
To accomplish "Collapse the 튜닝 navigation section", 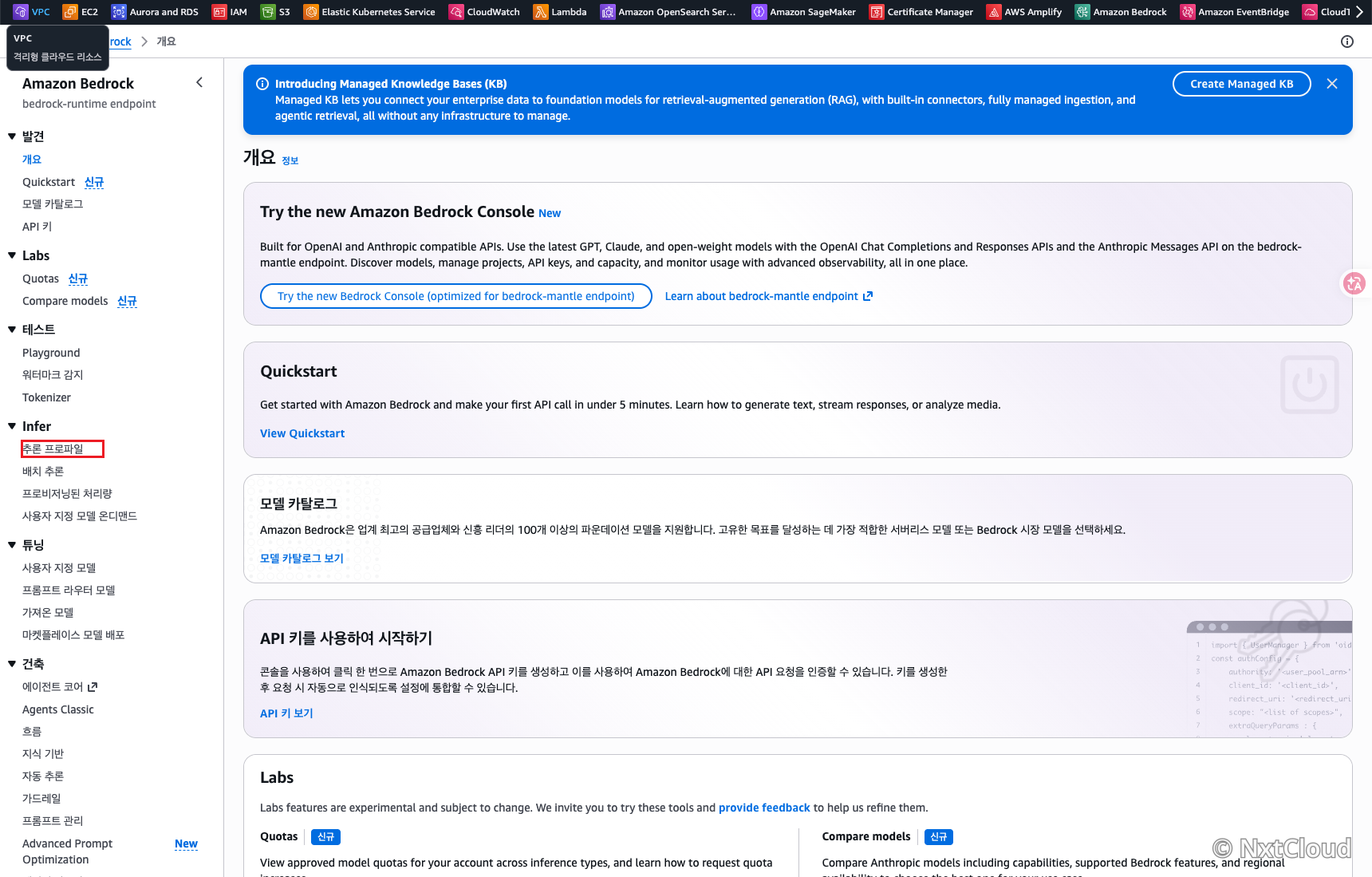I will 12,545.
